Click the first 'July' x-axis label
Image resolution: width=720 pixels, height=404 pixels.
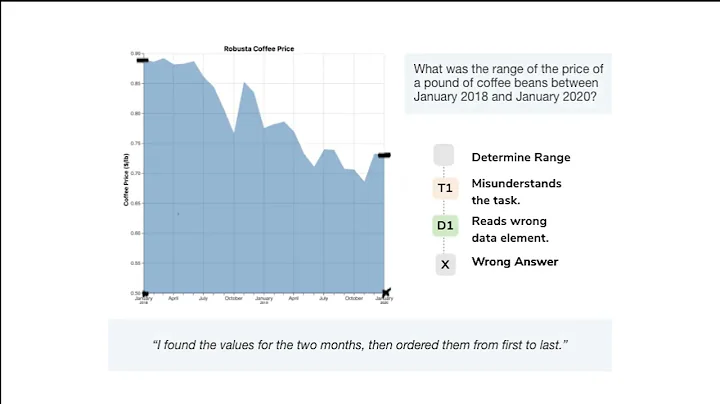(x=203, y=298)
